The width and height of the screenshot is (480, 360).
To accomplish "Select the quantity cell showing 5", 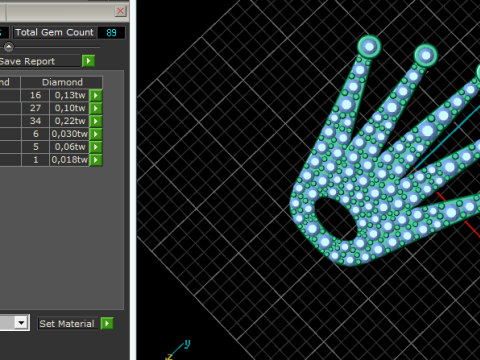I will pyautogui.click(x=35, y=147).
